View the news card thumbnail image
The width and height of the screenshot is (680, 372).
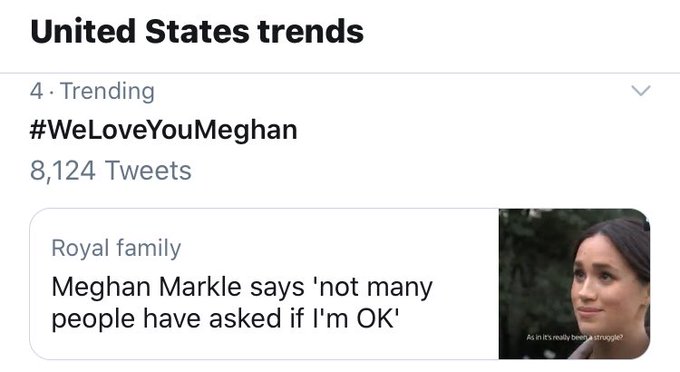coord(574,284)
